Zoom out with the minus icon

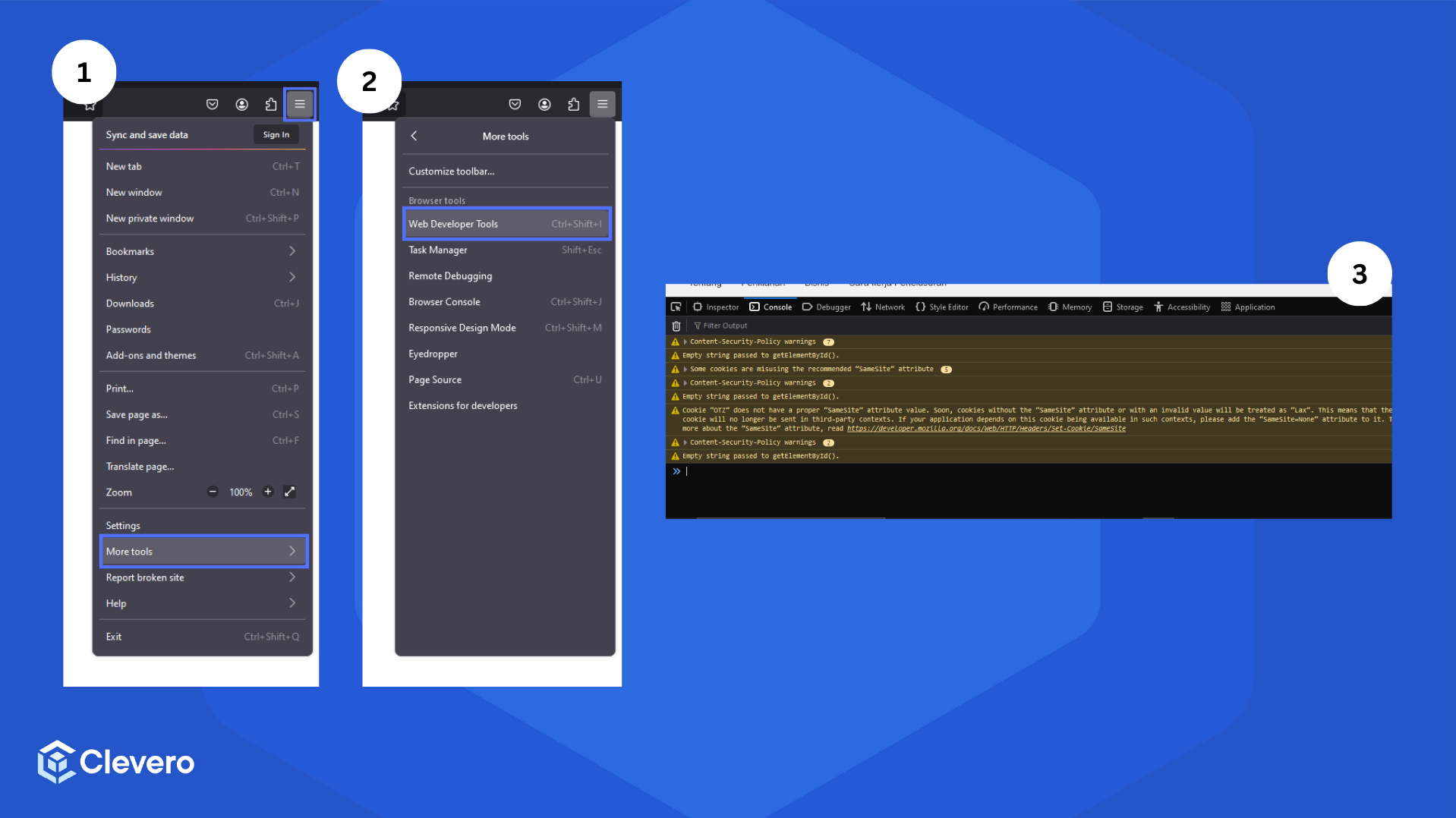213,492
